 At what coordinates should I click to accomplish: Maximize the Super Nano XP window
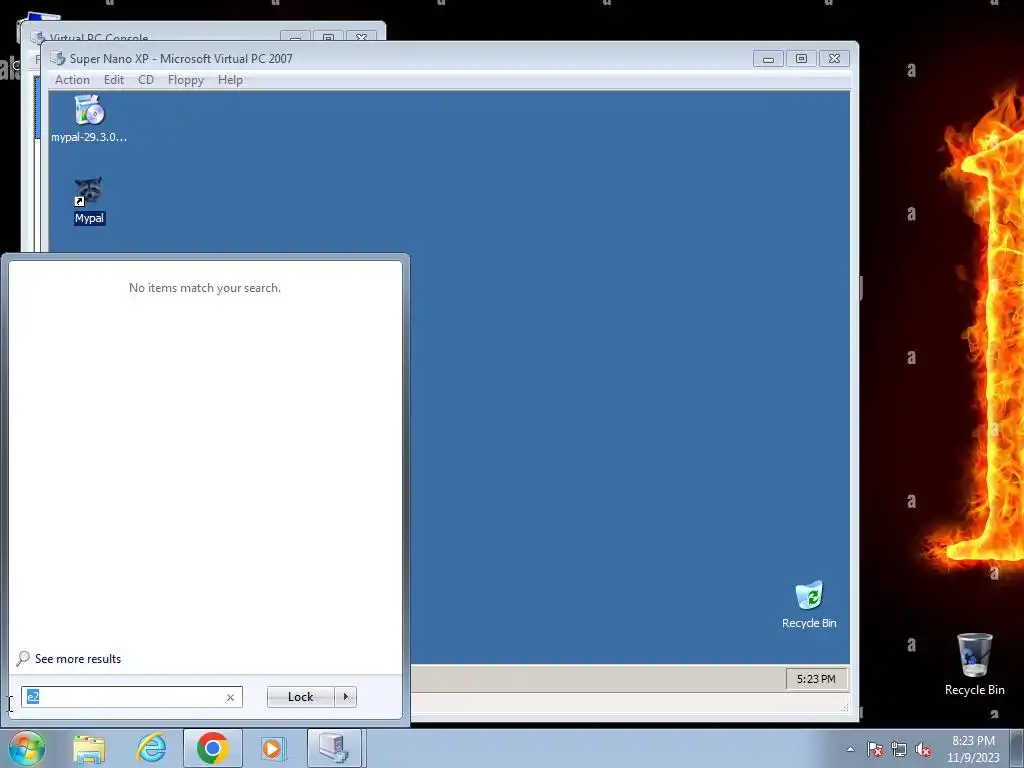pos(801,59)
